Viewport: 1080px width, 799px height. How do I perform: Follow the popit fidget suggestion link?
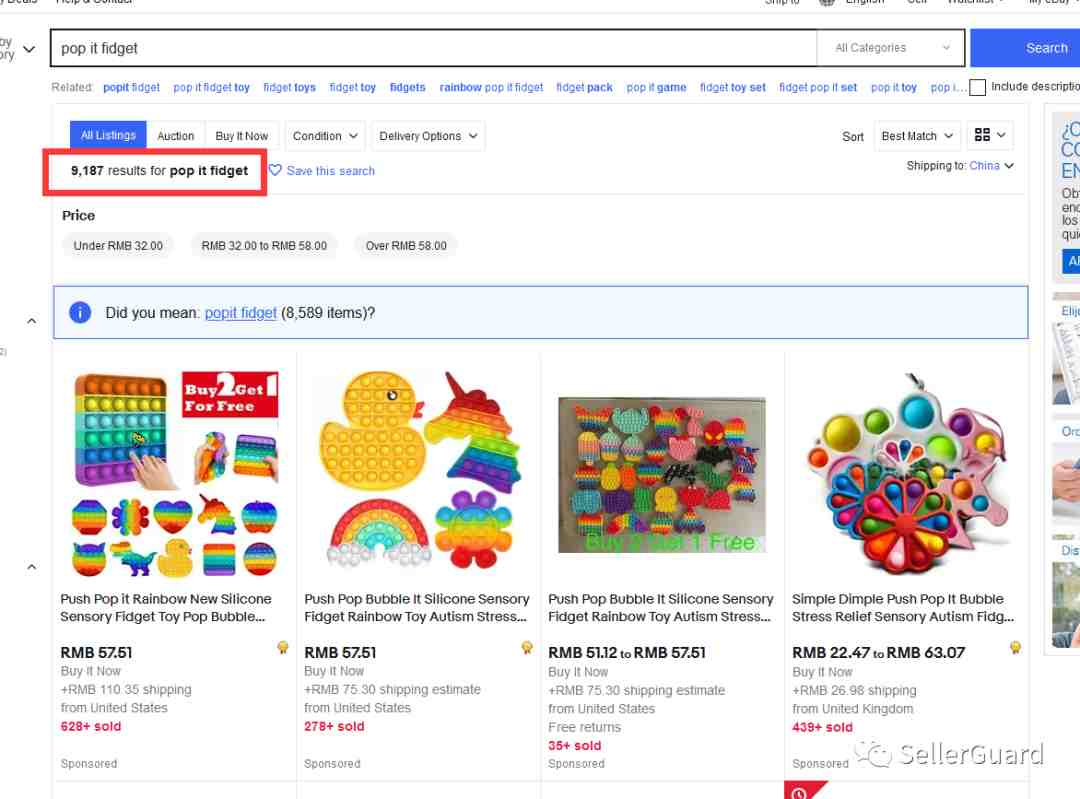point(240,313)
